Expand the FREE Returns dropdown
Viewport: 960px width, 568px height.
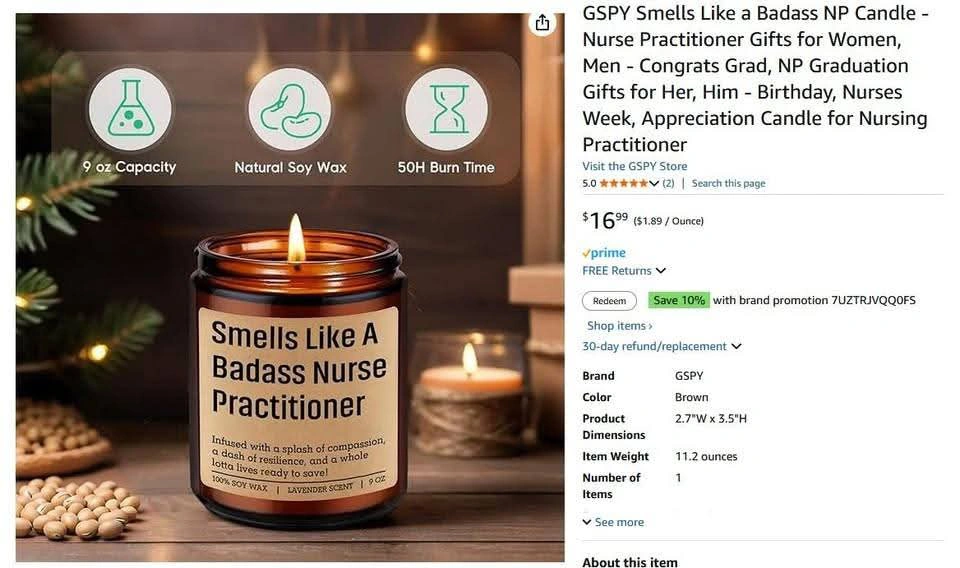coord(661,271)
